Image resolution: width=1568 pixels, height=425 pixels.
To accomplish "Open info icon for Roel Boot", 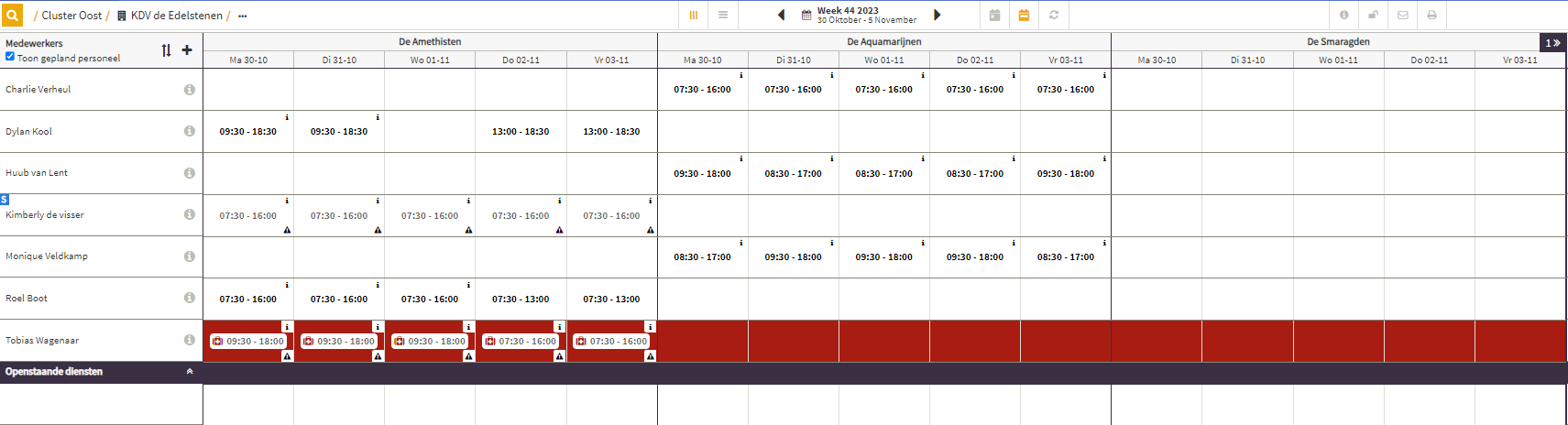I will point(189,298).
